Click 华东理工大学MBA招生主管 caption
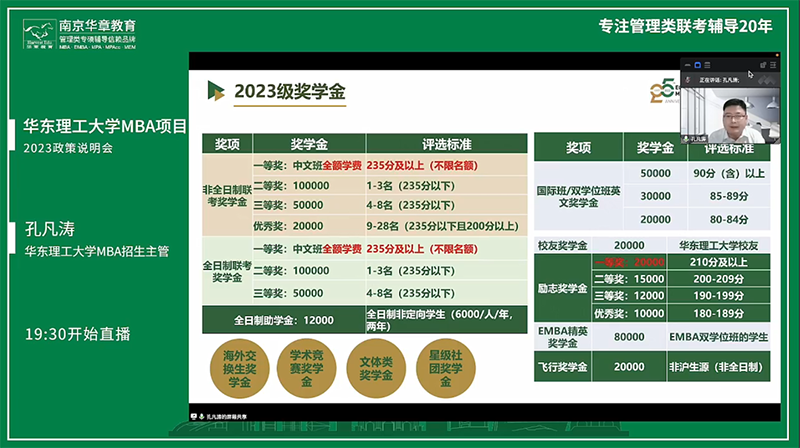 point(96,251)
